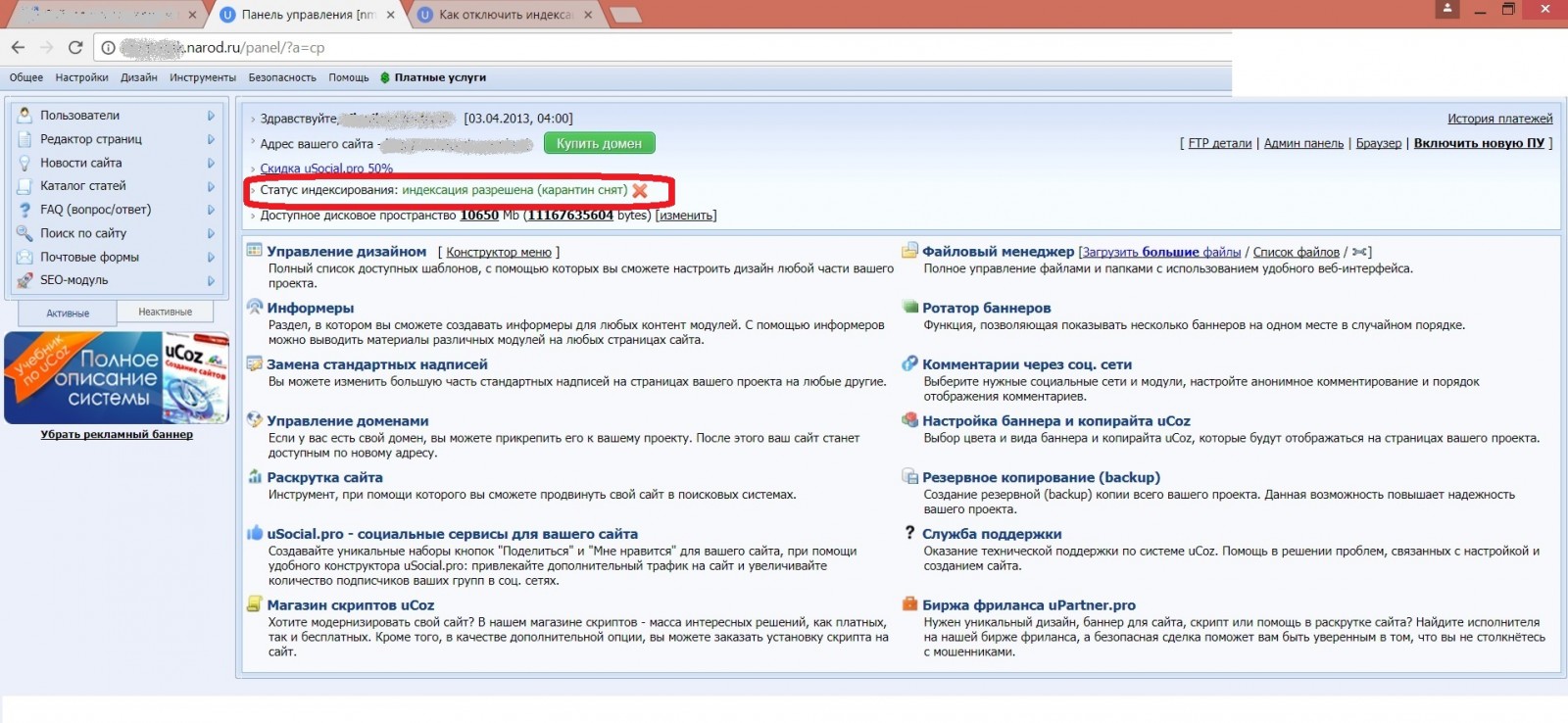Click the Информеры icon

(x=255, y=307)
